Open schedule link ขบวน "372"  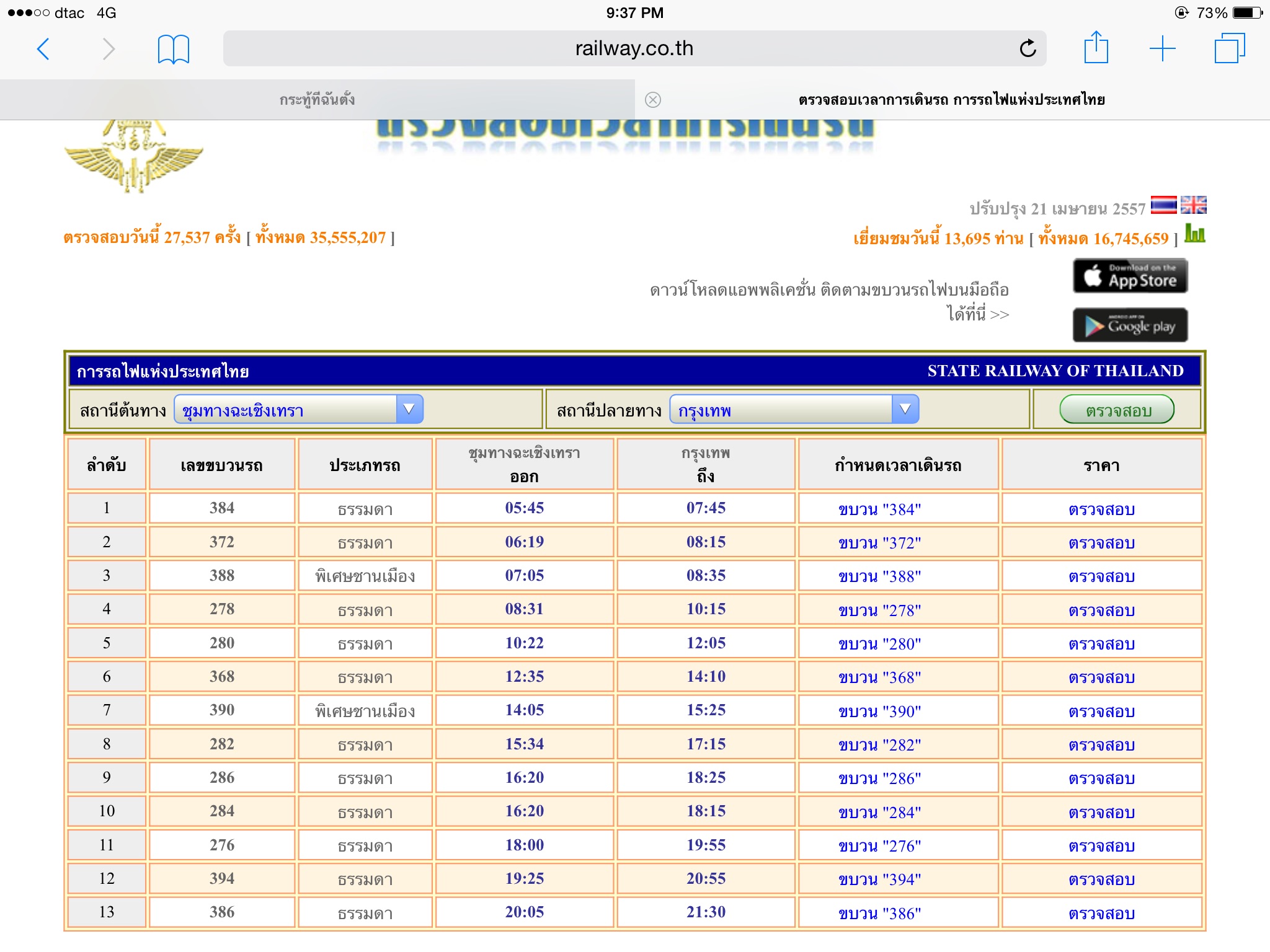coord(879,543)
